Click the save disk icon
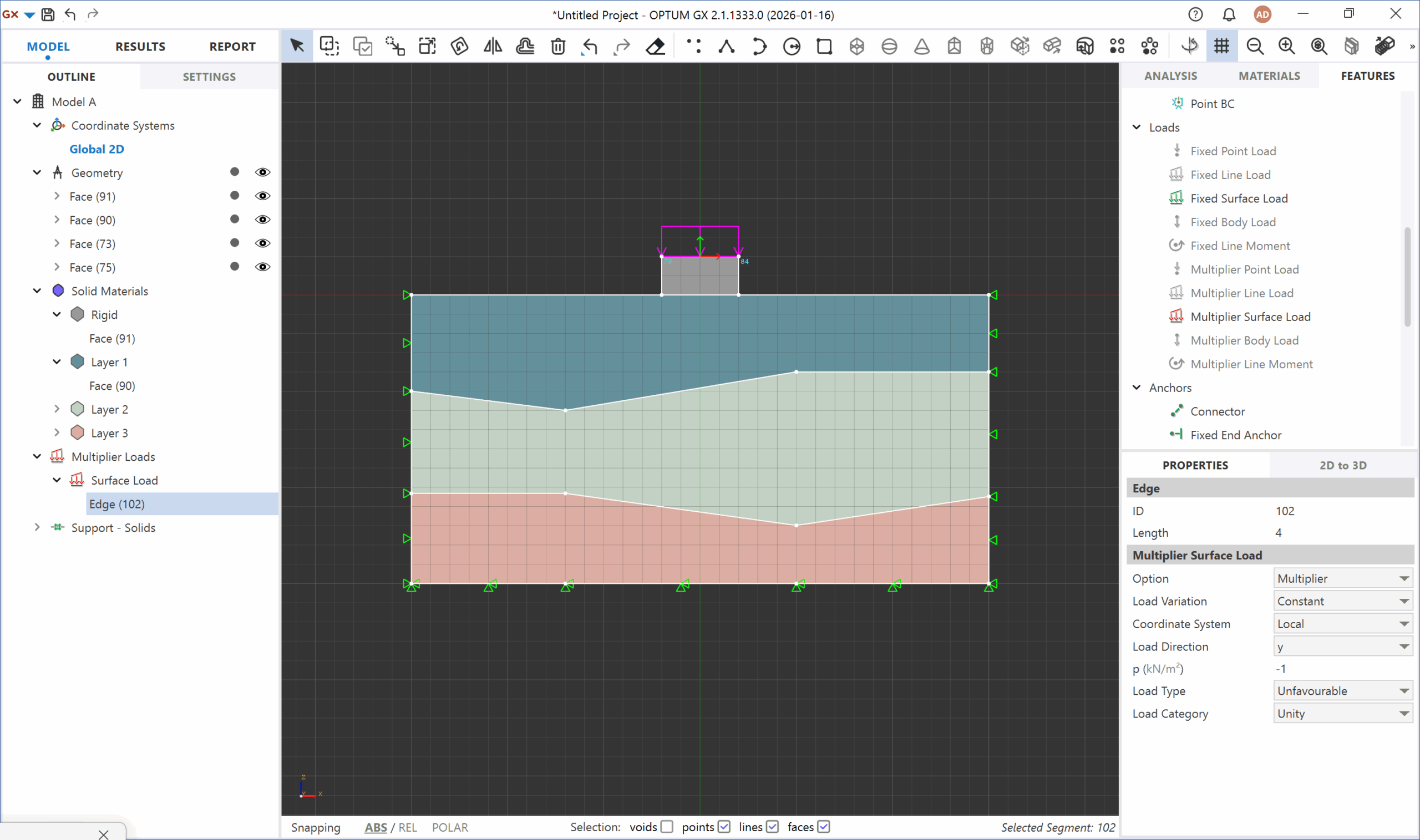Screen dimensions: 1420x840 [x=48, y=14]
